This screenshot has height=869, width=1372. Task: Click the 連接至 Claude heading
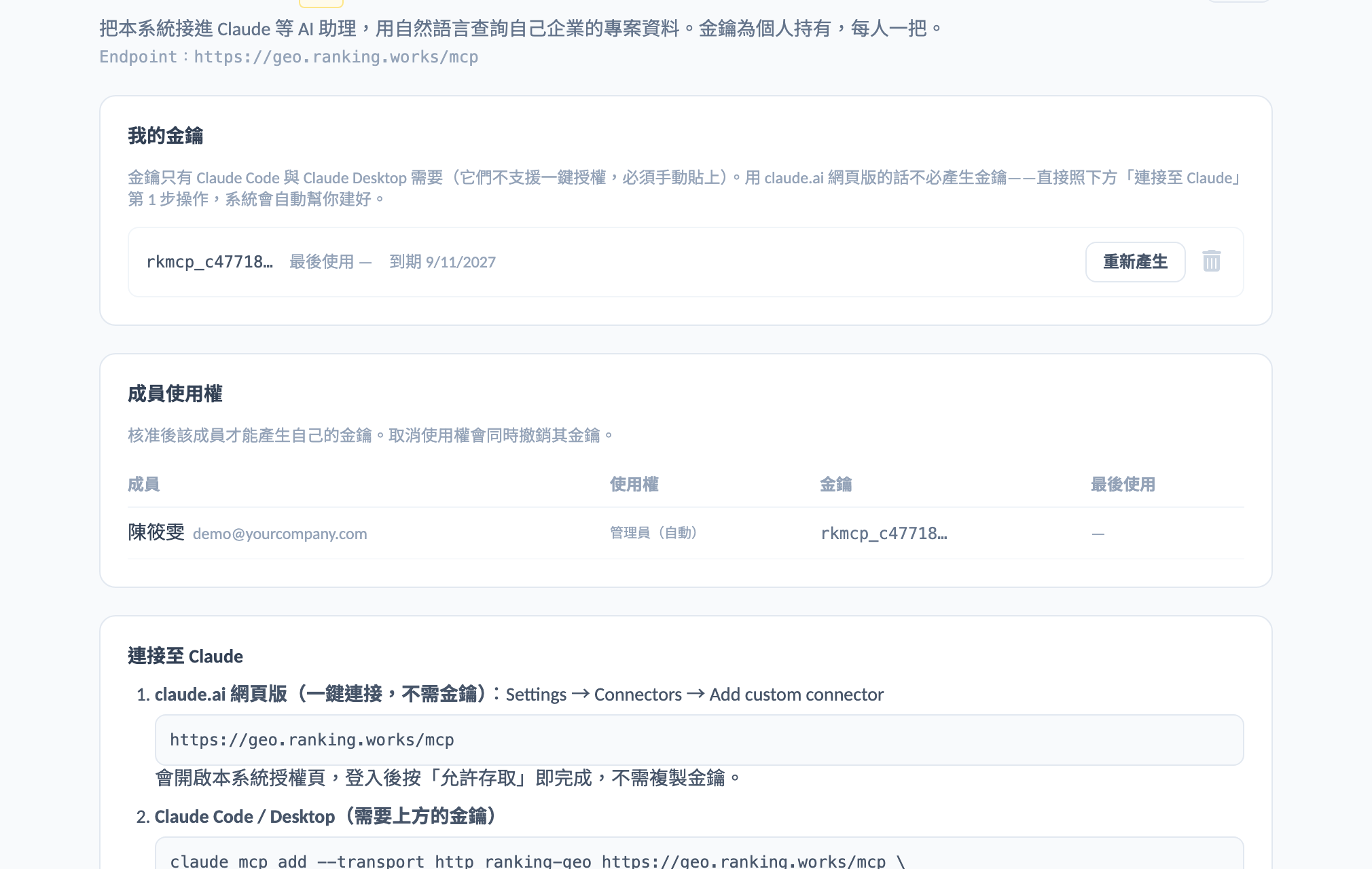coord(185,656)
